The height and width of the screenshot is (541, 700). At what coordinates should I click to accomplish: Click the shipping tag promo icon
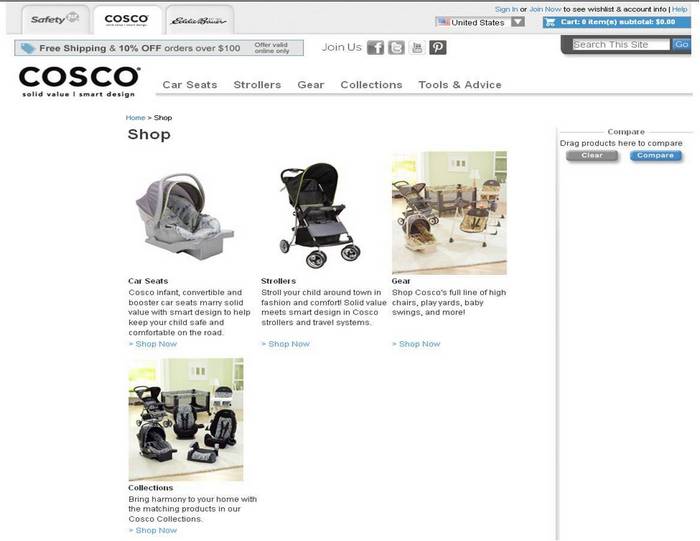point(27,48)
